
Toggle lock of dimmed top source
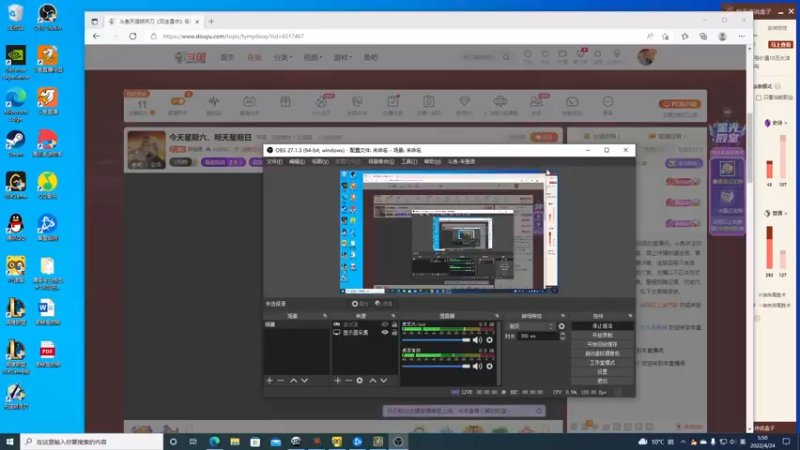(394, 324)
